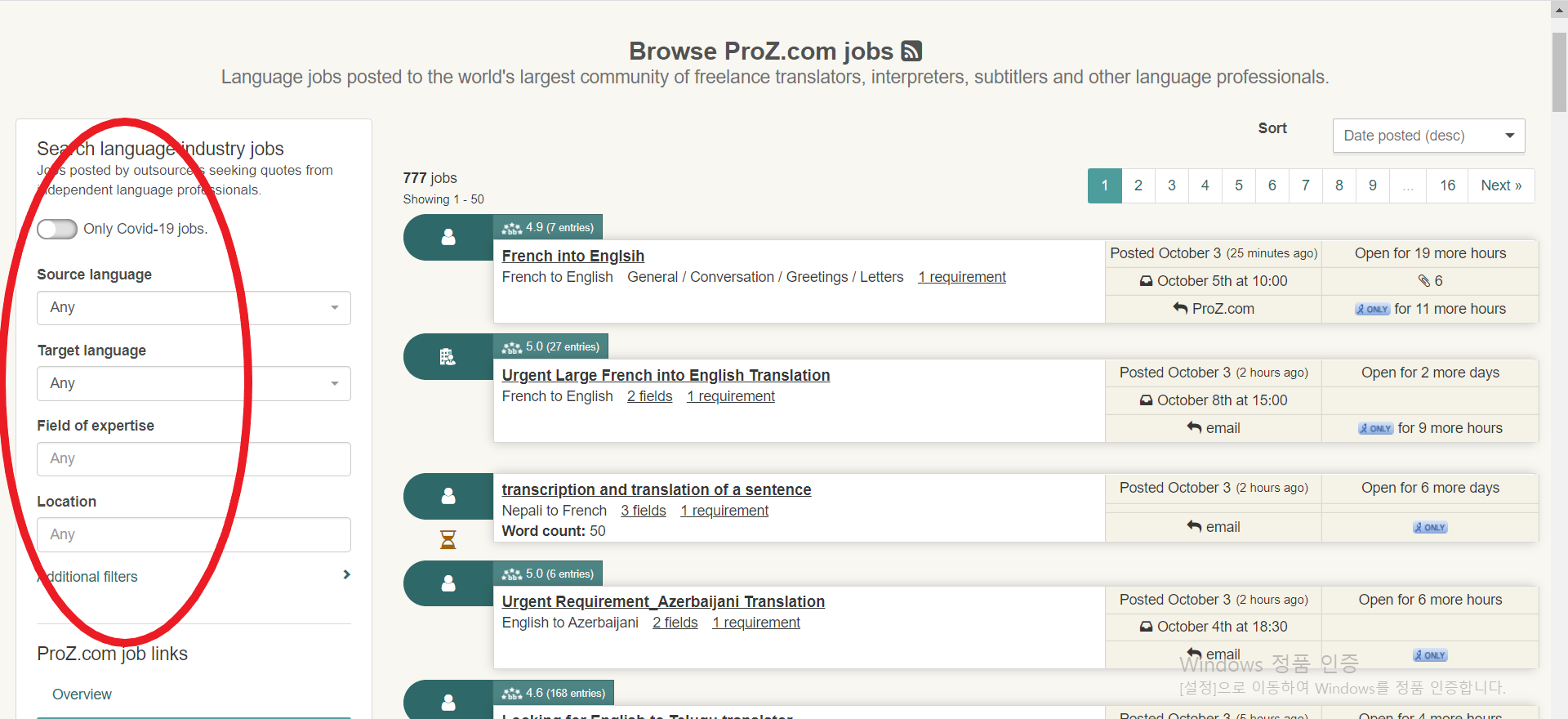Go to page 5 of results

(1239, 186)
